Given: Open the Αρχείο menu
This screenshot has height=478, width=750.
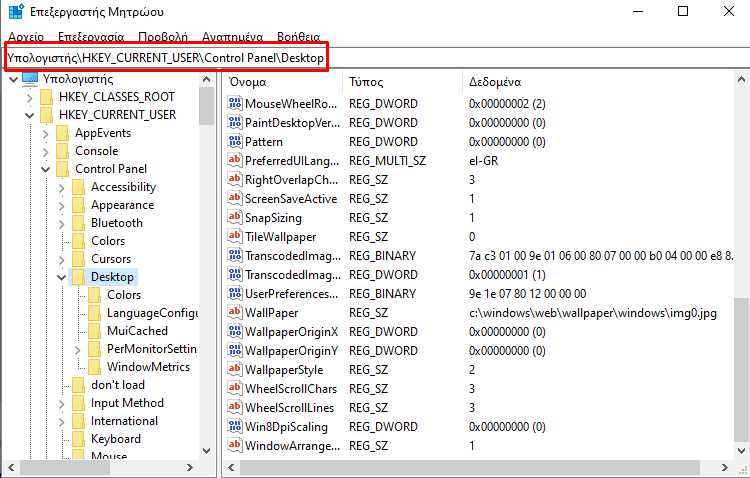Looking at the screenshot, I should [x=26, y=37].
